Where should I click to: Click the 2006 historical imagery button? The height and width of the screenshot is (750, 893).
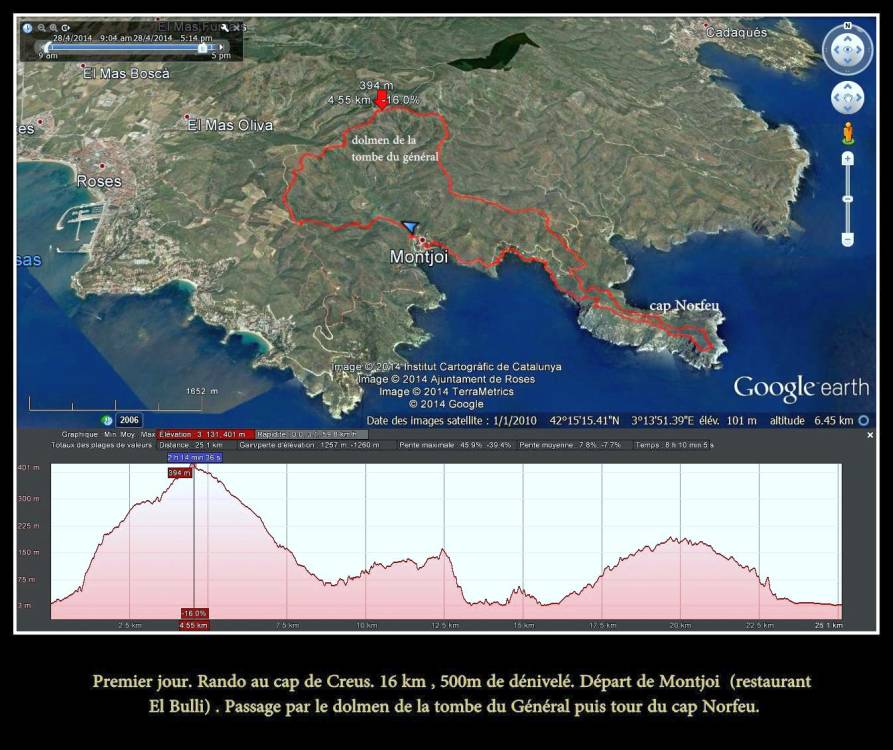(130, 420)
